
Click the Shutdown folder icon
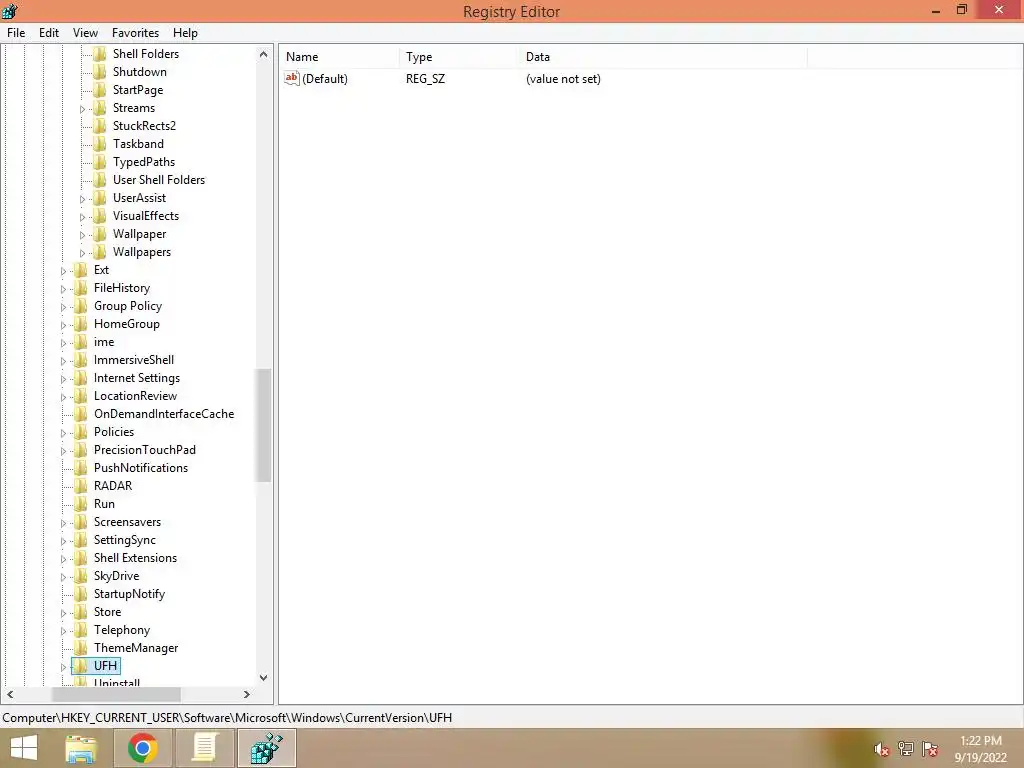[99, 72]
